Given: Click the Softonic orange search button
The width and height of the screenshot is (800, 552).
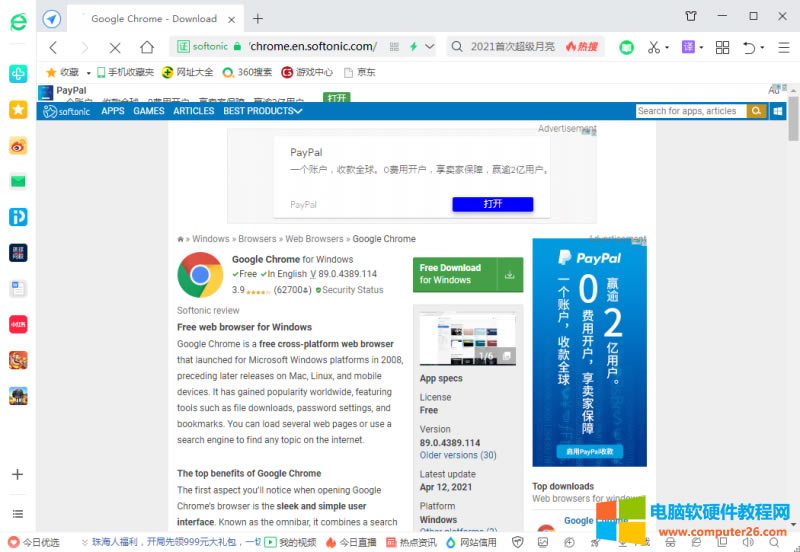Looking at the screenshot, I should coord(757,111).
